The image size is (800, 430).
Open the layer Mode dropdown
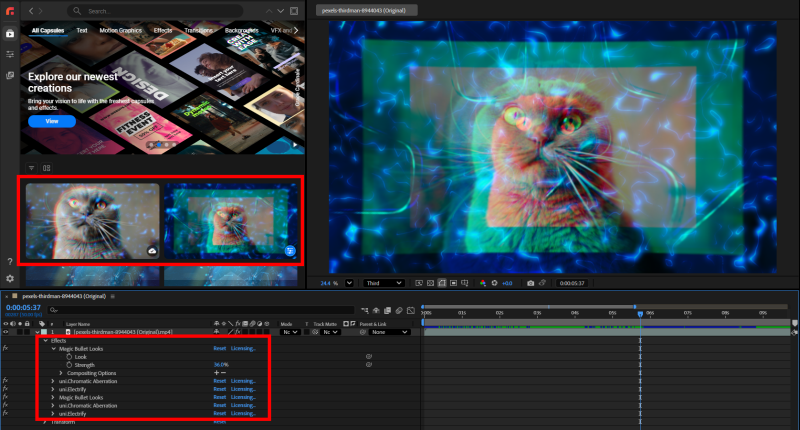(x=290, y=332)
